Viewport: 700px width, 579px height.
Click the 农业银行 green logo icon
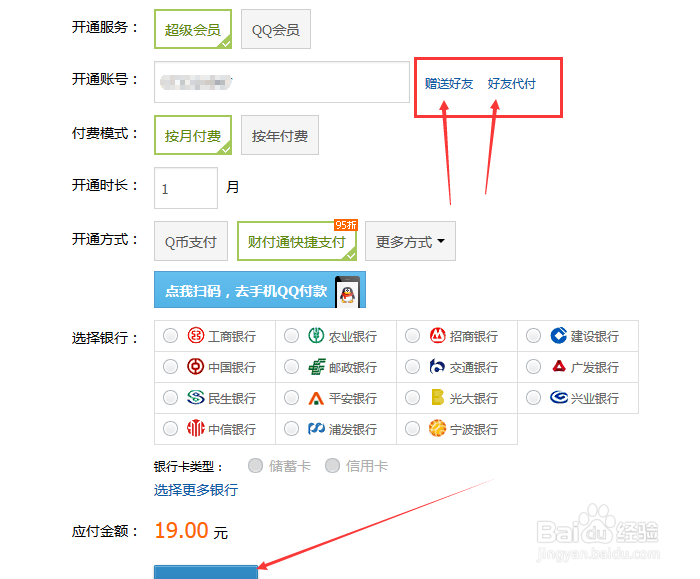pos(316,335)
